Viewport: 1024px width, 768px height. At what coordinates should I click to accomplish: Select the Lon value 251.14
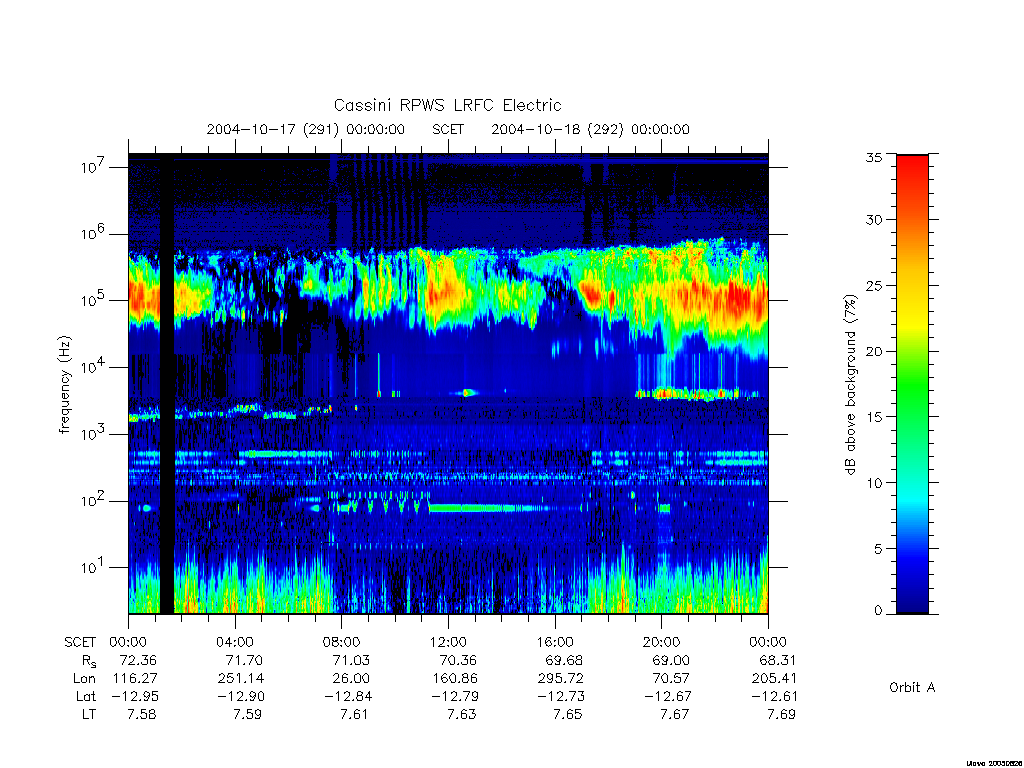click(x=241, y=678)
